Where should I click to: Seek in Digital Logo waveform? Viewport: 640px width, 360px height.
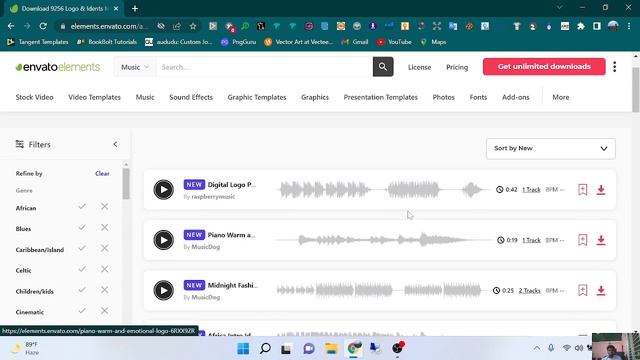tap(384, 190)
